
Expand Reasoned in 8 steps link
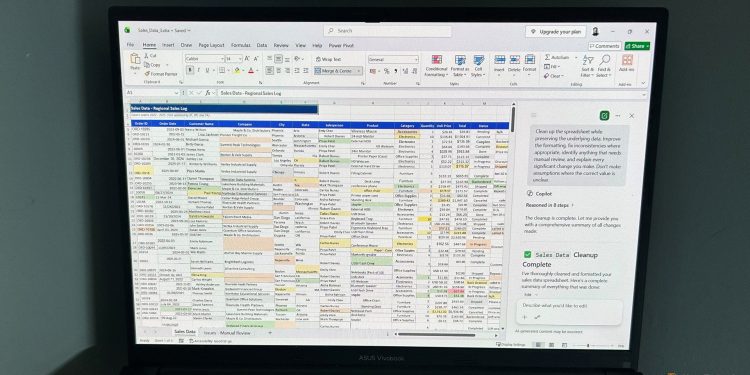pos(550,205)
